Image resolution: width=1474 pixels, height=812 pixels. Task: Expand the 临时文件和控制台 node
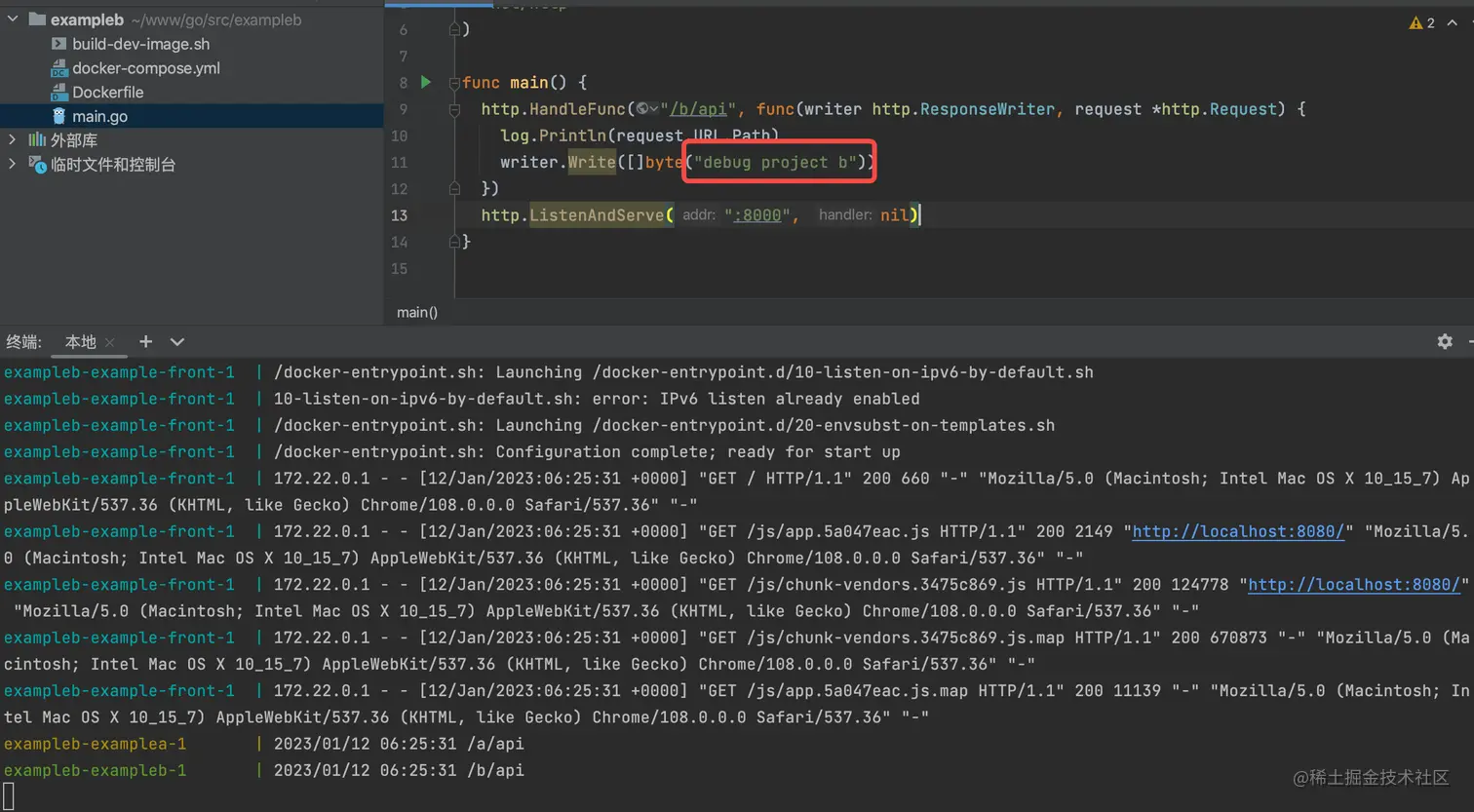pyautogui.click(x=13, y=164)
